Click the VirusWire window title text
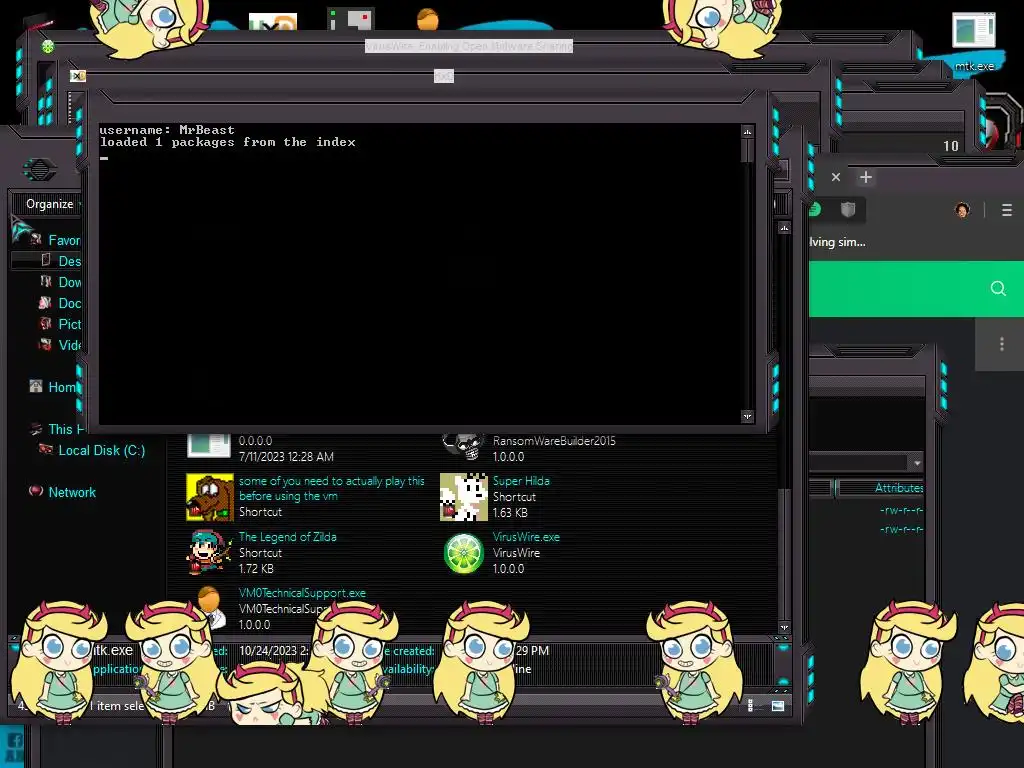1024x768 pixels. (x=468, y=46)
